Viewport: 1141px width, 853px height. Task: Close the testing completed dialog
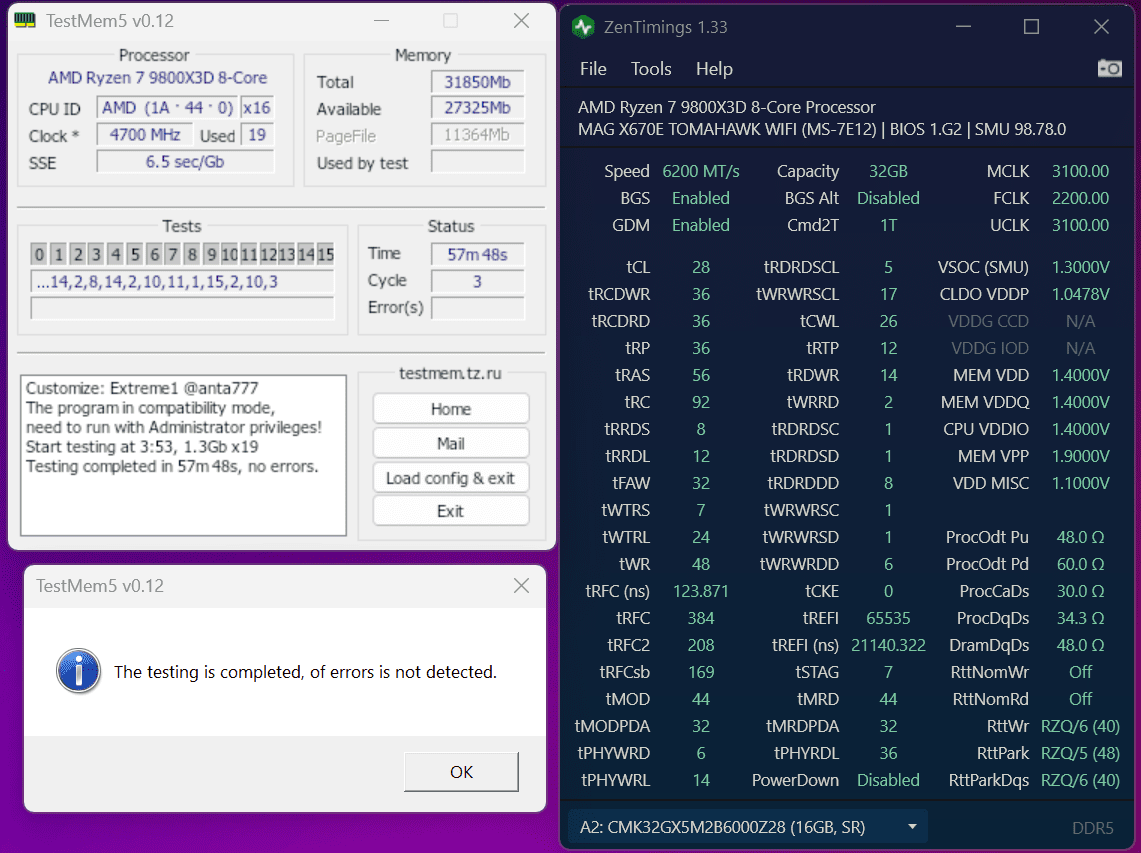[x=521, y=585]
